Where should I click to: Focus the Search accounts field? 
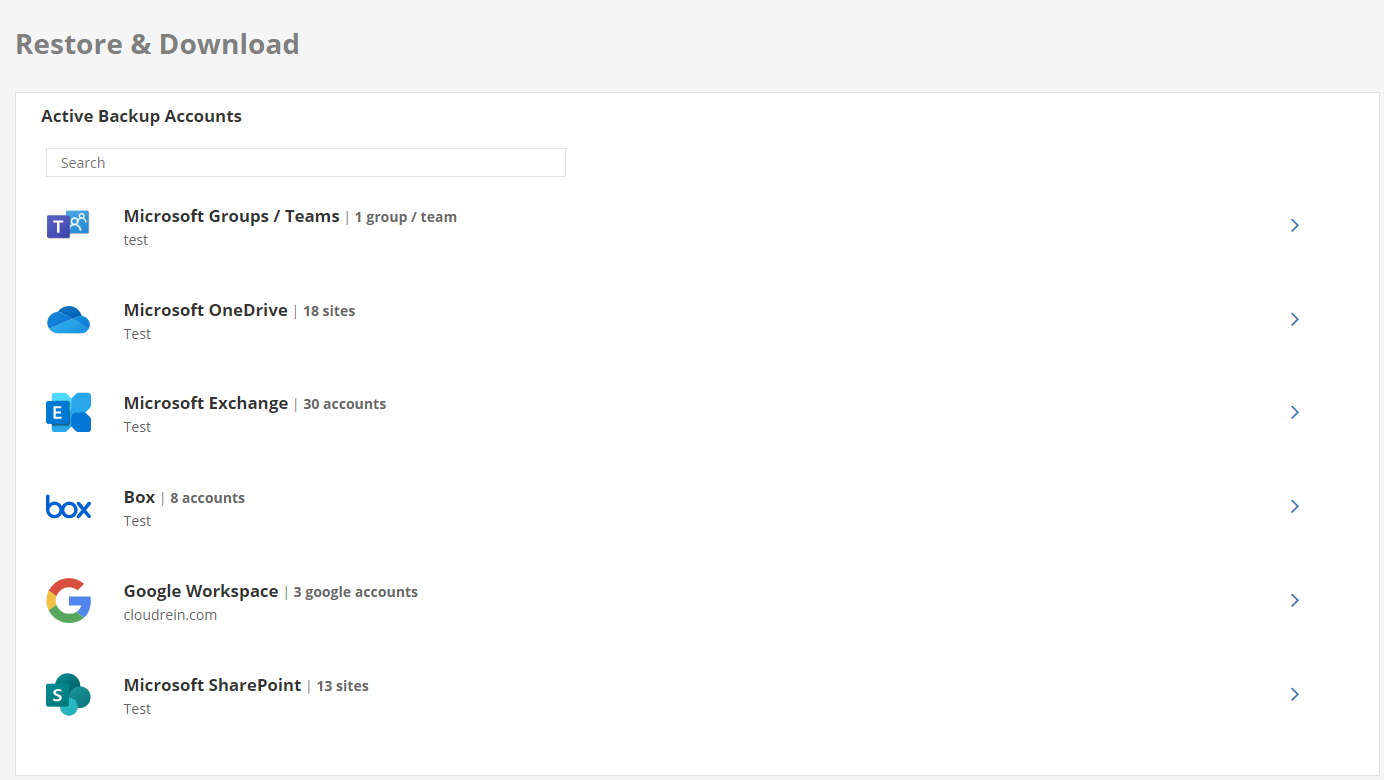[306, 163]
